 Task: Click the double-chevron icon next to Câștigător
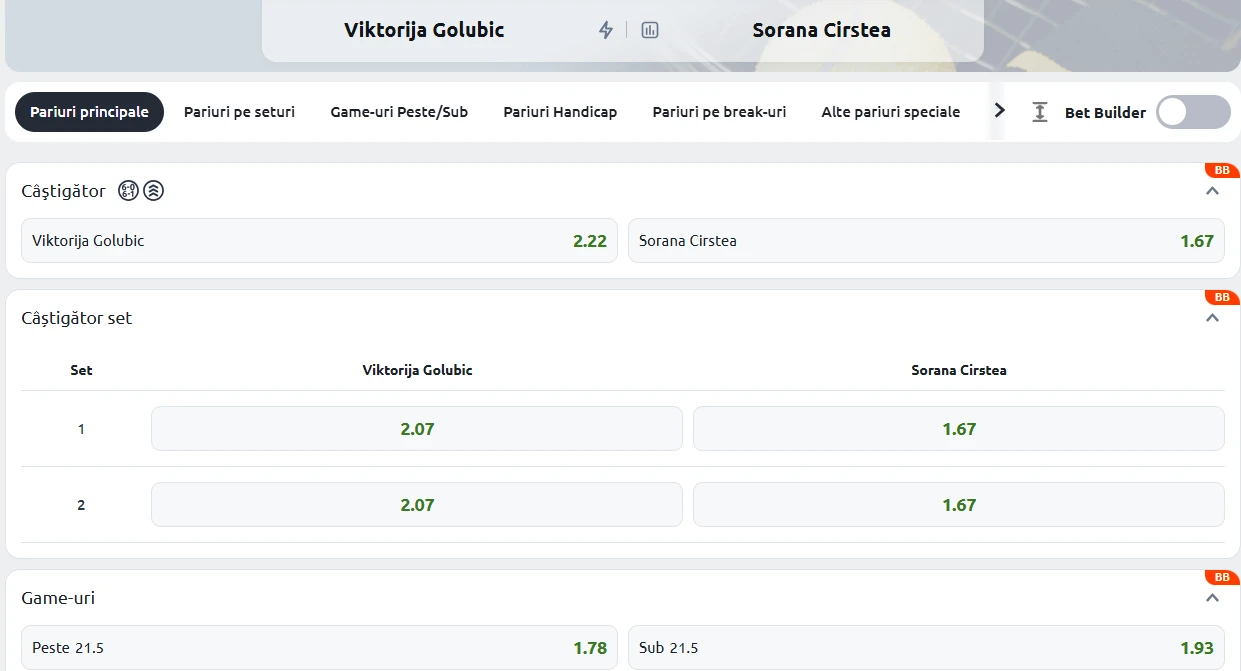click(153, 190)
